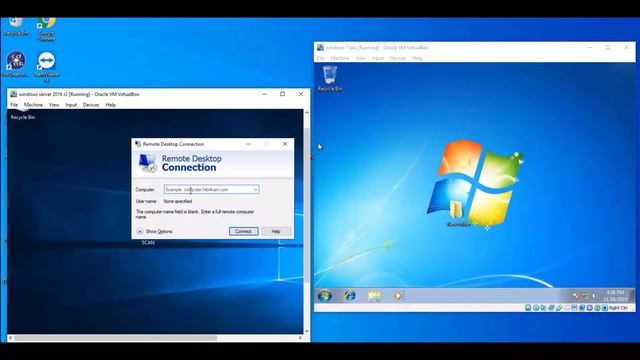The image size is (640, 360).
Task: Click Recycle Bin label inside Server VM desktop
Action: [23, 117]
